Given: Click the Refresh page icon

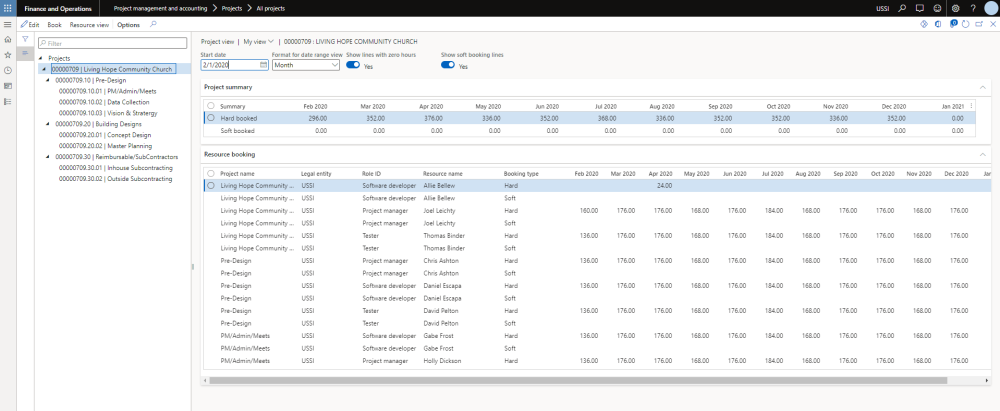Looking at the screenshot, I should pyautogui.click(x=964, y=24).
